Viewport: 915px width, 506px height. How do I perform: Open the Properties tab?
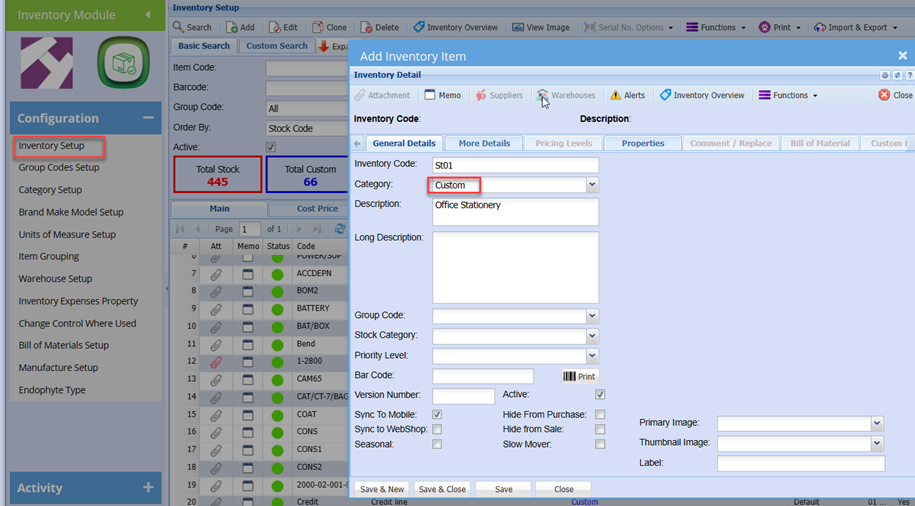642,143
